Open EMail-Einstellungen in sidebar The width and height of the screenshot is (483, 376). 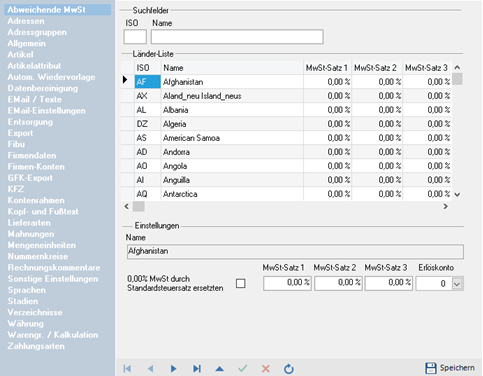pos(47,111)
